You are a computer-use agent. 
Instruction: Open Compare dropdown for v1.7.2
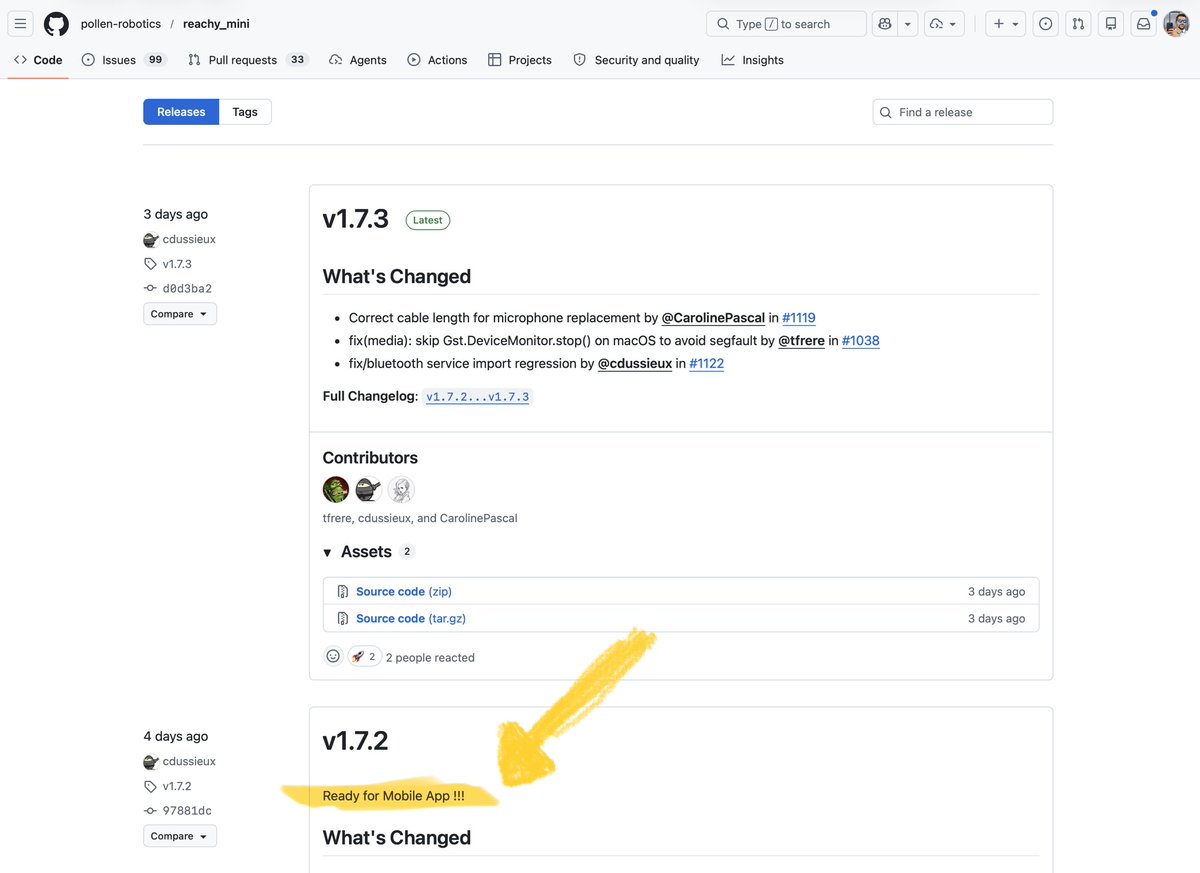coord(180,836)
